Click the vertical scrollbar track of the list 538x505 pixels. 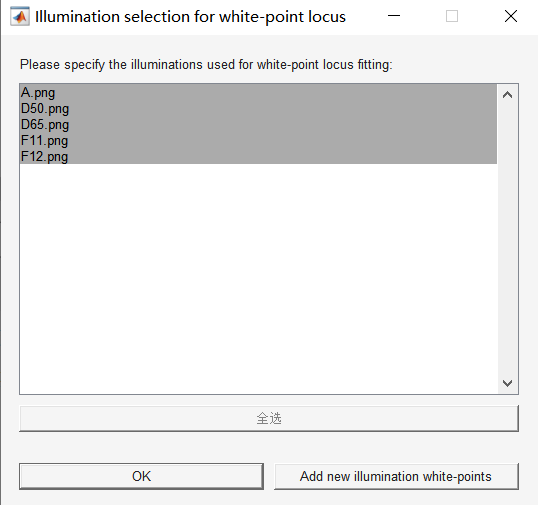507,240
